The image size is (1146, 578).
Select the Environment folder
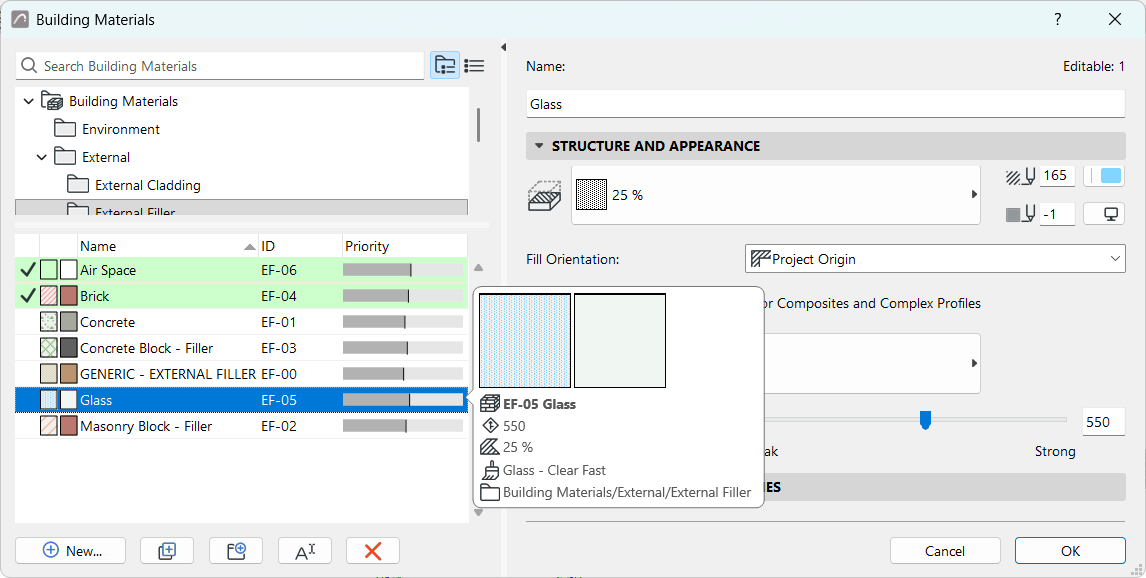pyautogui.click(x=121, y=129)
